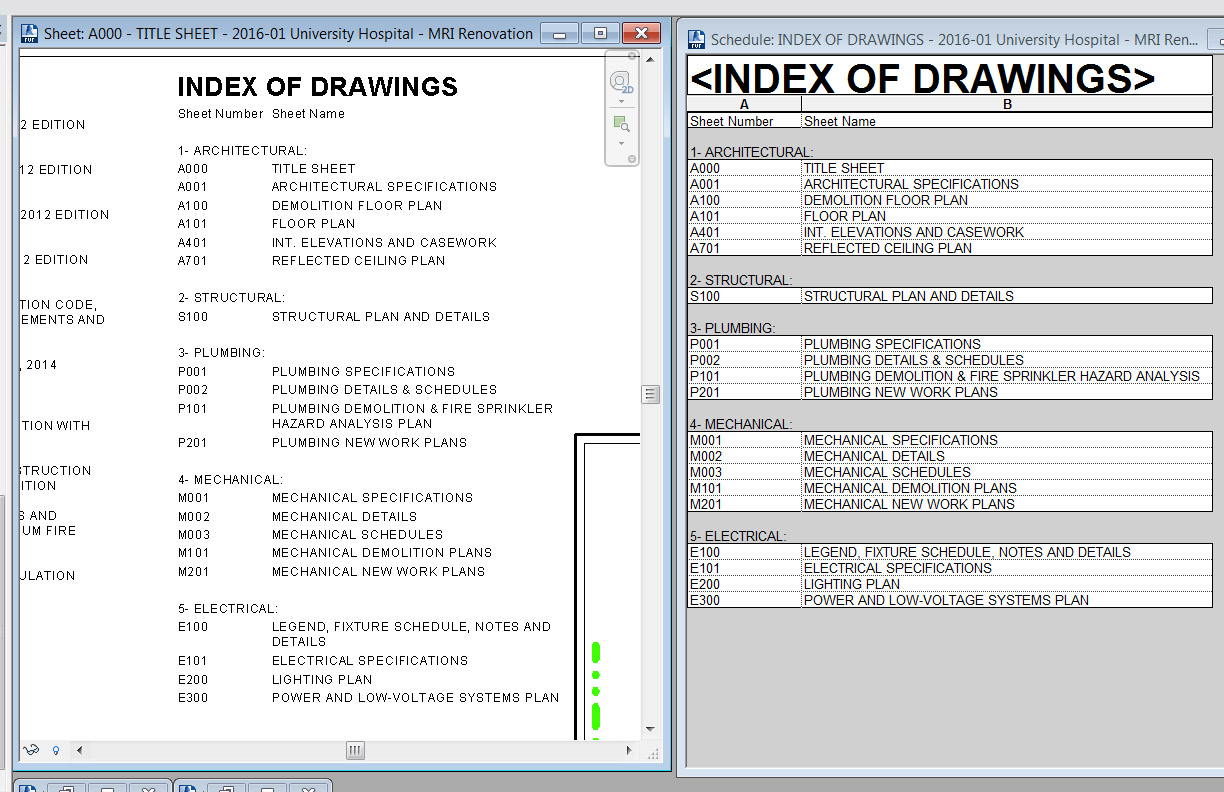
Task: Click the Temporary Hide/Isolate glasses icon
Action: tap(32, 750)
